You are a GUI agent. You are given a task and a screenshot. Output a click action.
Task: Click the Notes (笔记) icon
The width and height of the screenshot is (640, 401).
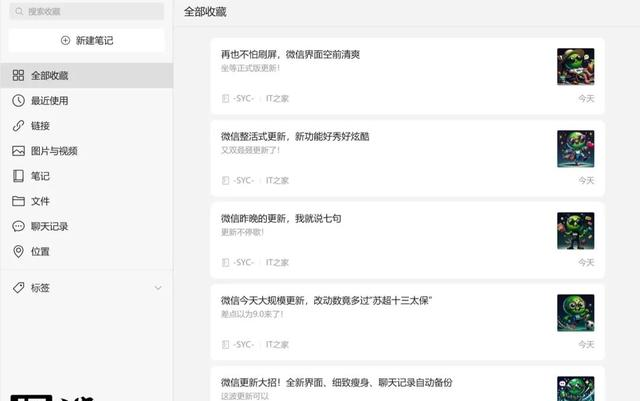click(x=18, y=176)
